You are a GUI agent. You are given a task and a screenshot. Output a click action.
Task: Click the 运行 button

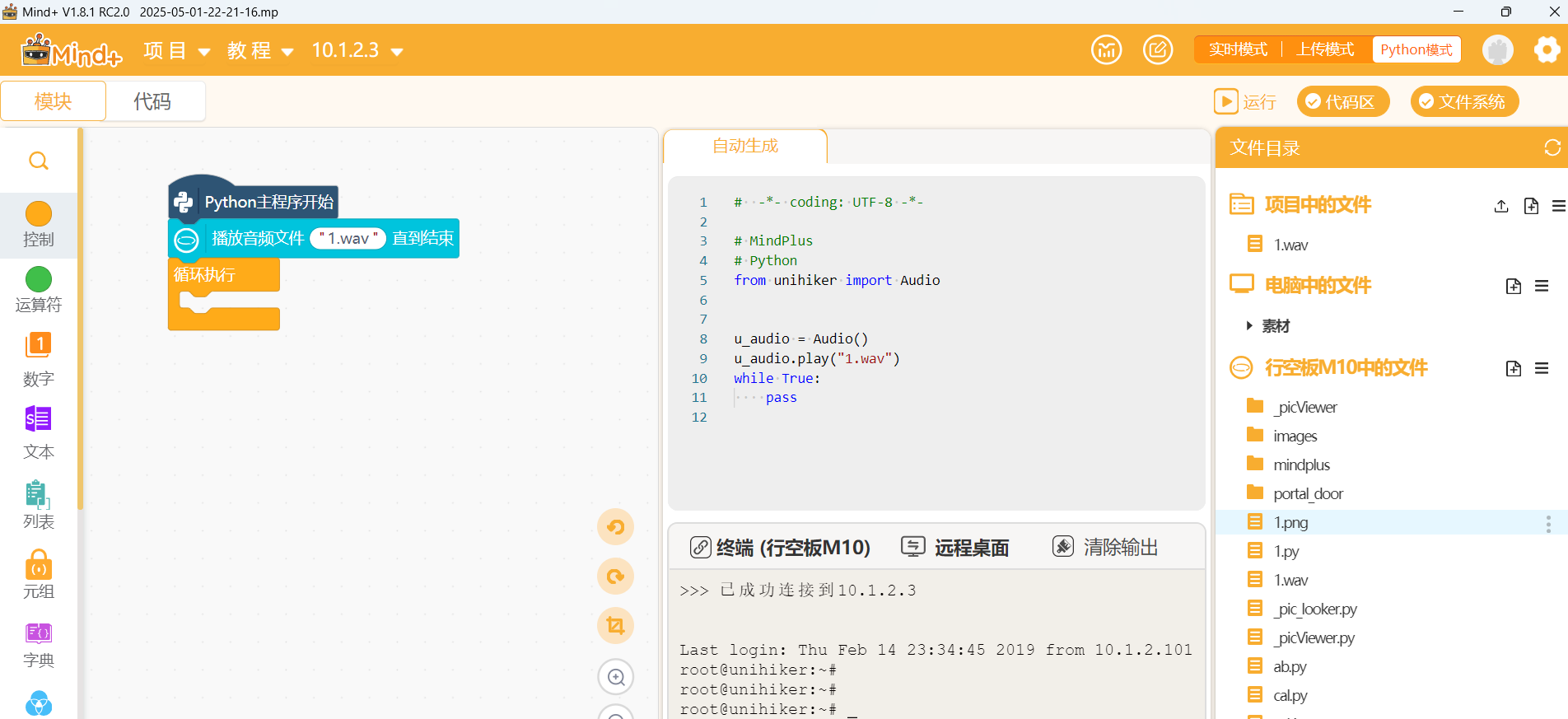pyautogui.click(x=1245, y=101)
